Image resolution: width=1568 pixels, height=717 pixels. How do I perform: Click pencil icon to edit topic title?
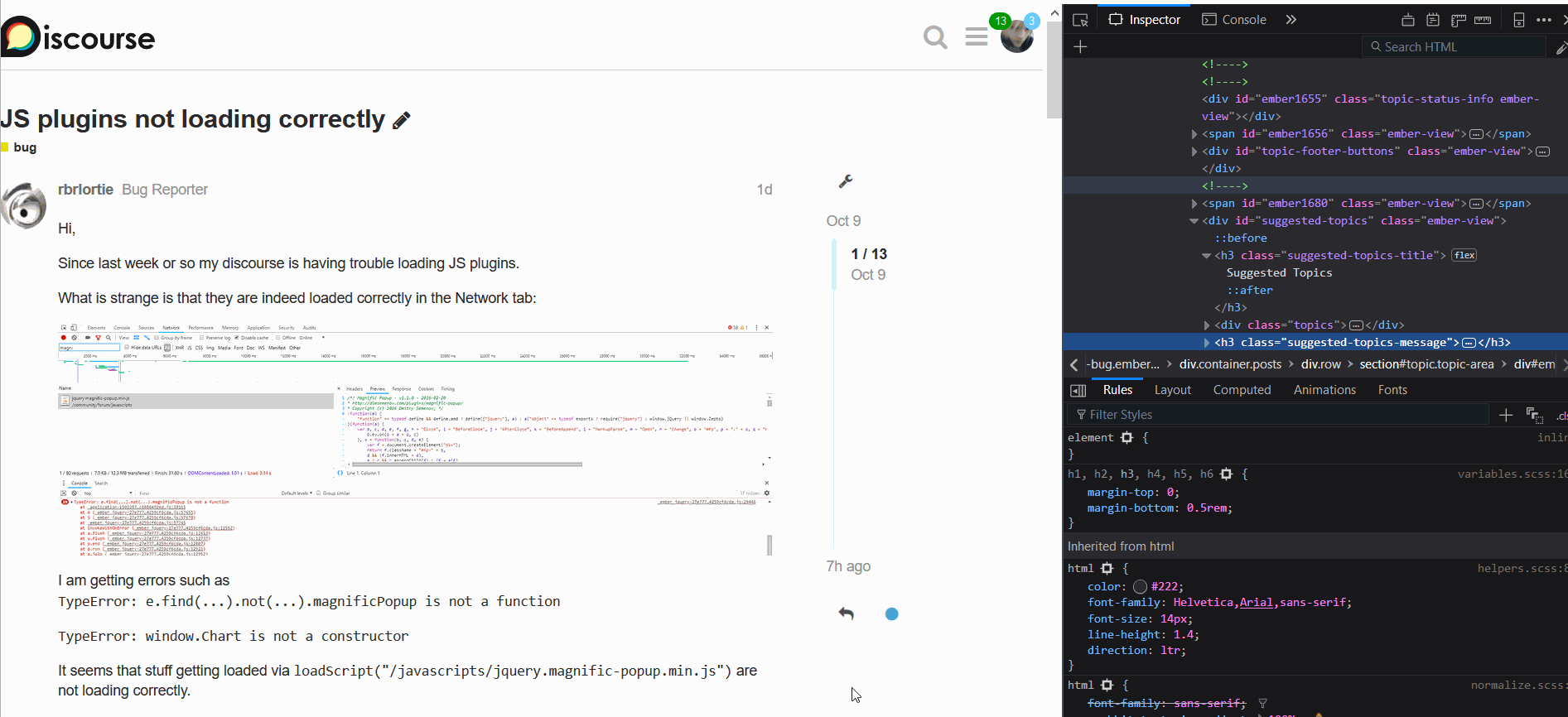[x=402, y=121]
